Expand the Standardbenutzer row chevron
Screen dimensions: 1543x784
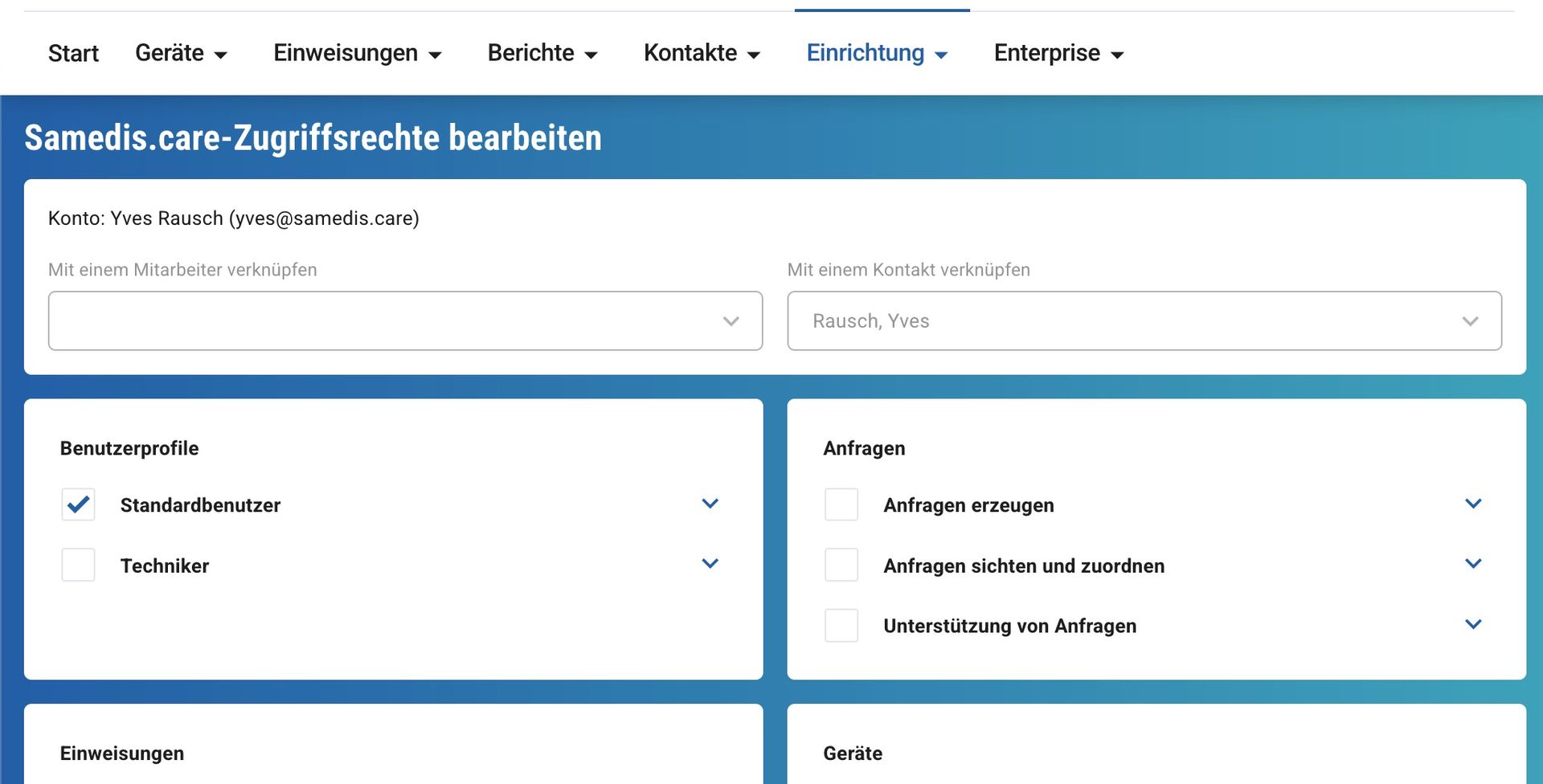pos(710,504)
